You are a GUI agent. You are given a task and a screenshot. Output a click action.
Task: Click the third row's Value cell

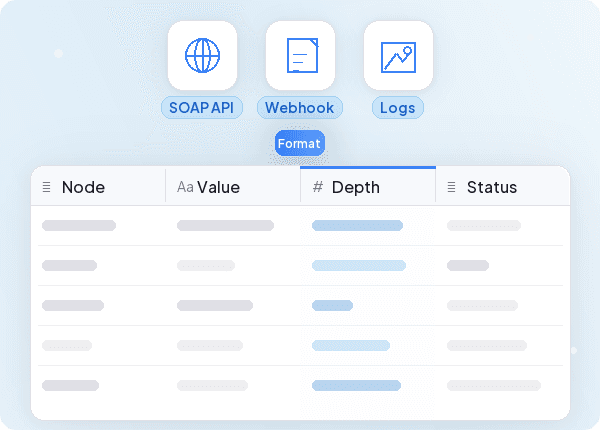pos(215,305)
